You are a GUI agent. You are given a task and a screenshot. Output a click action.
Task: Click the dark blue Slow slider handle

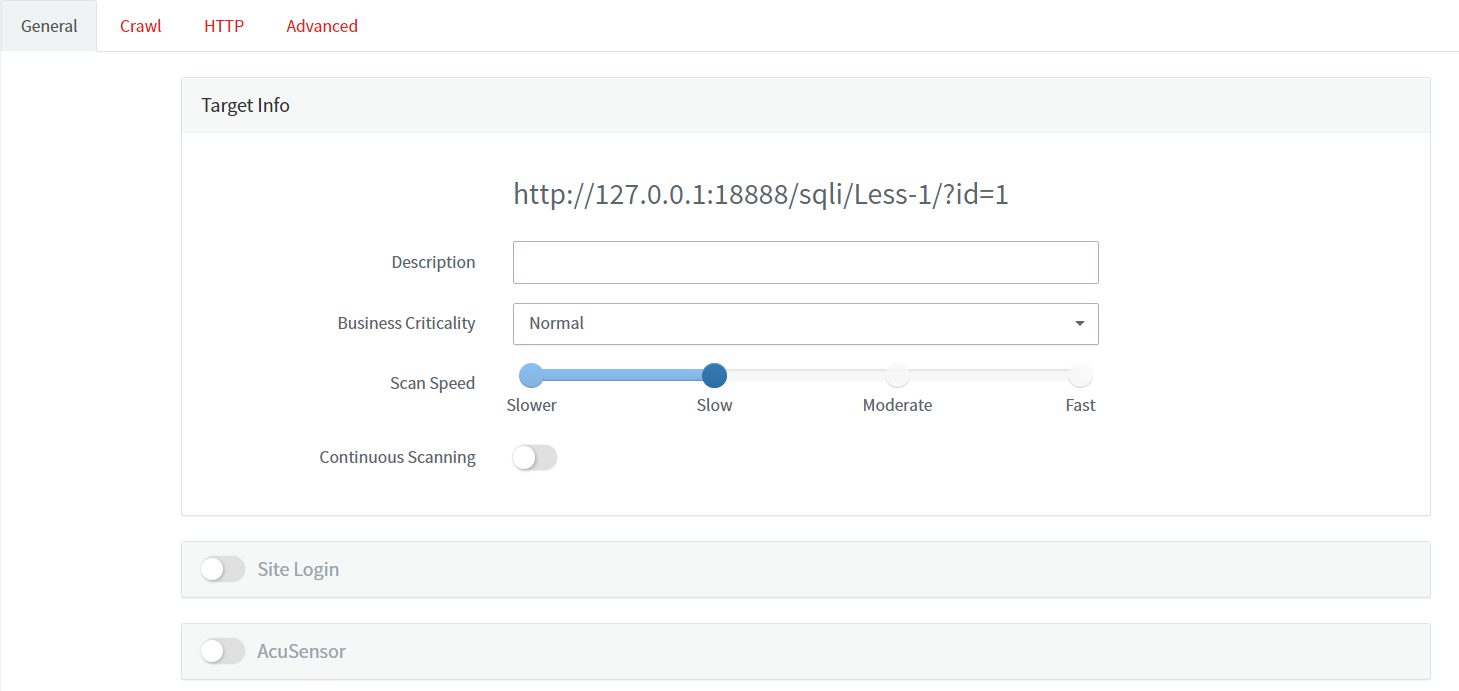tap(714, 376)
